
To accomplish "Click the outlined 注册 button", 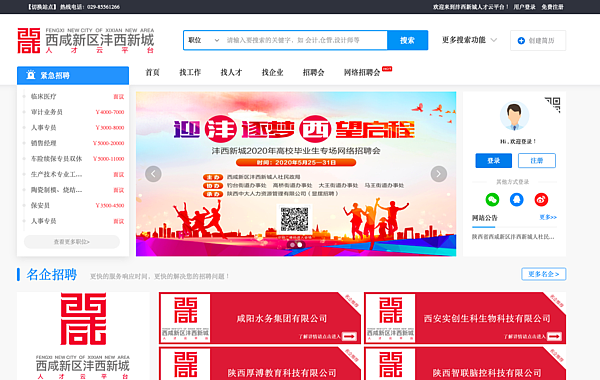I will coord(537,160).
